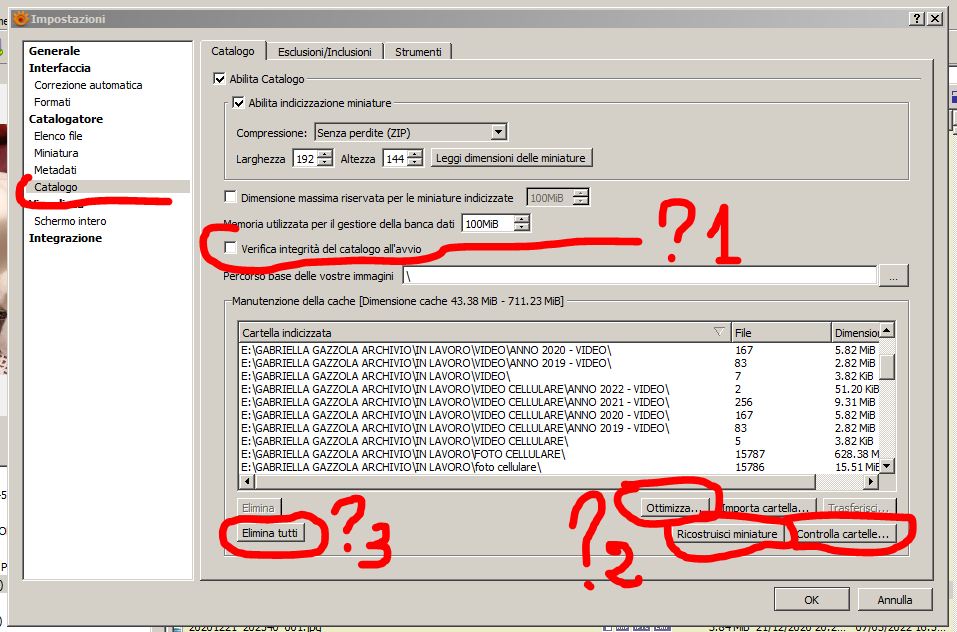The image size is (957, 632).
Task: Click the Ottimizza... button
Action: [676, 508]
